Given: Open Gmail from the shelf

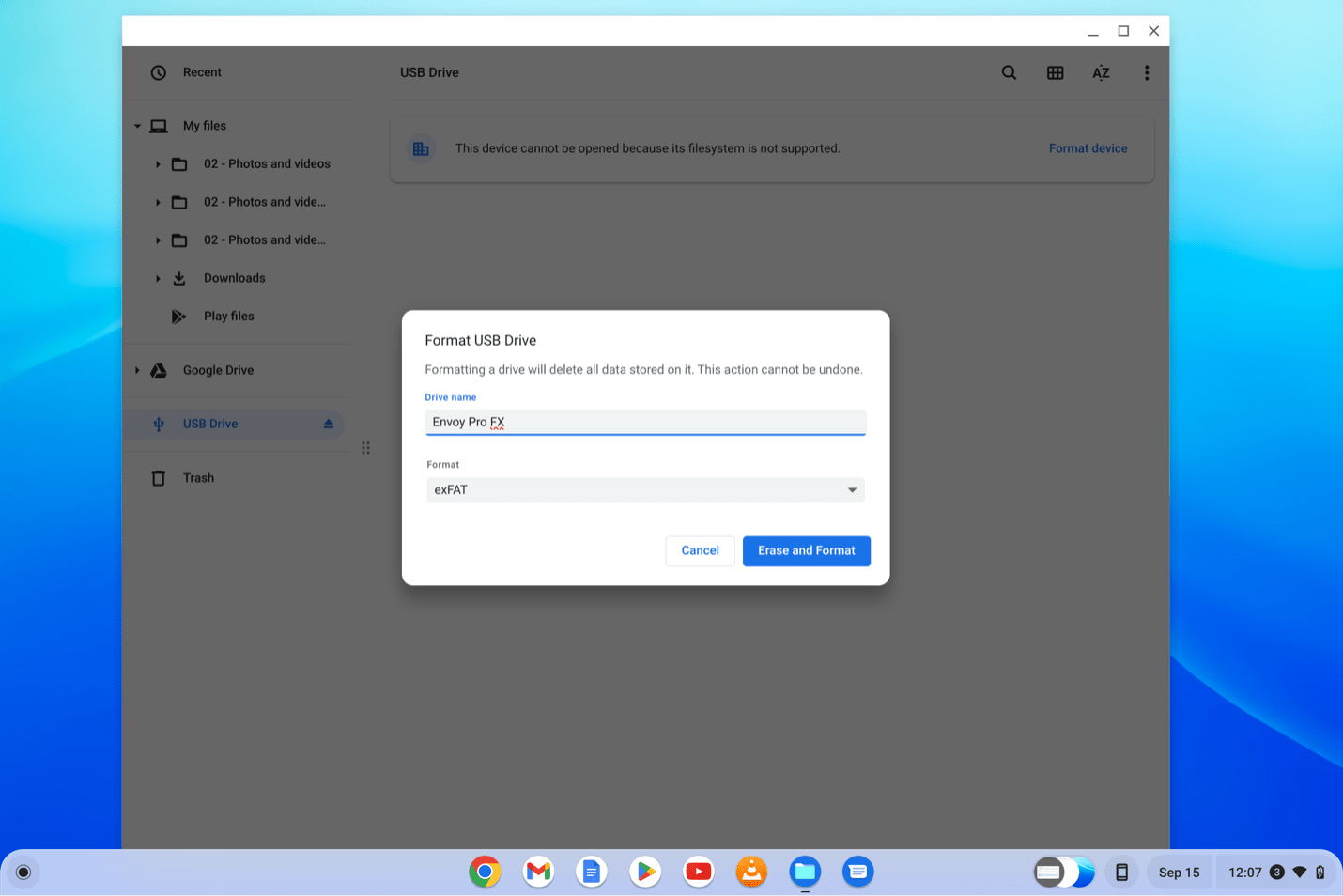Looking at the screenshot, I should pos(538,873).
